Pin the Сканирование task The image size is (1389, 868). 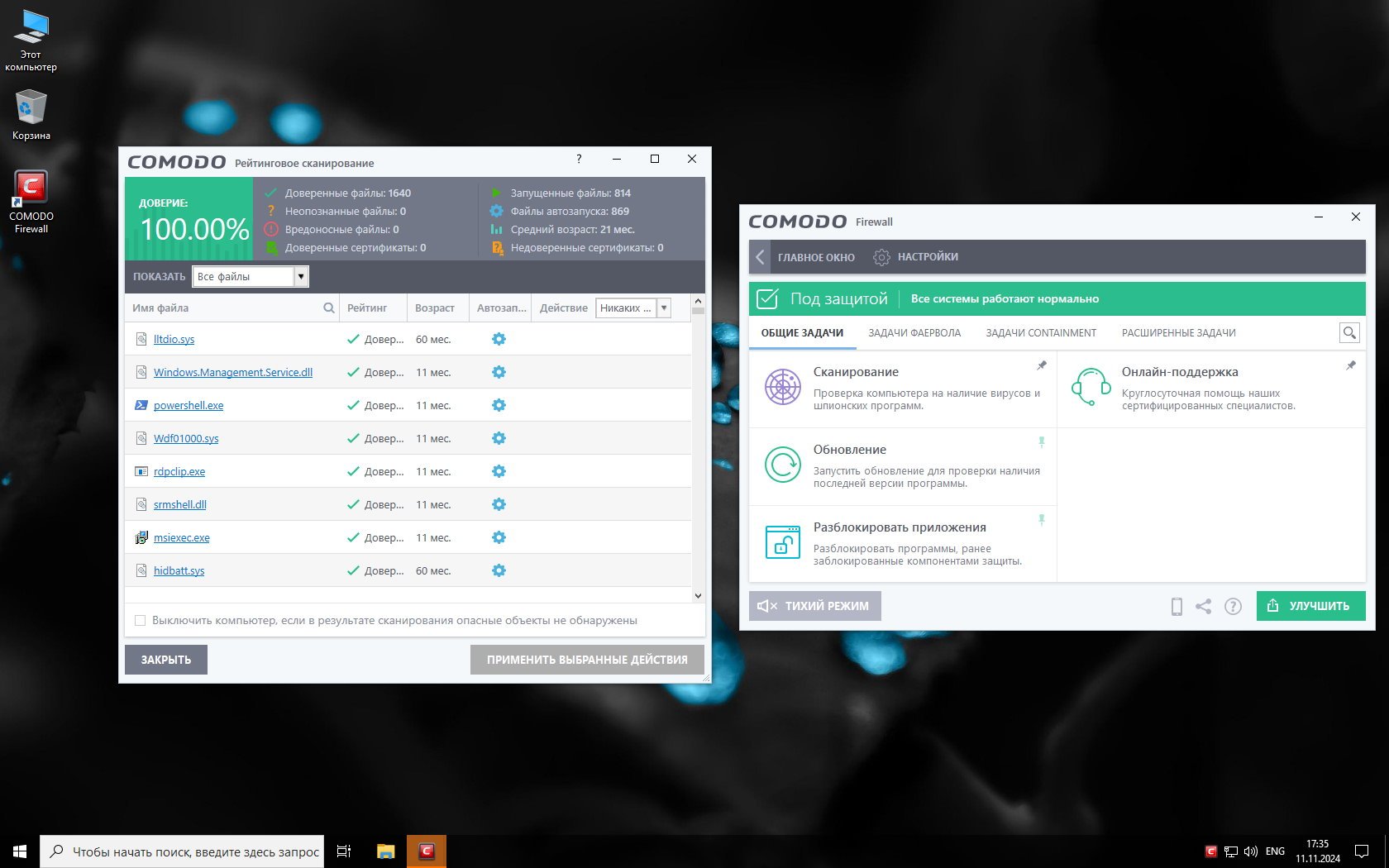pyautogui.click(x=1042, y=365)
